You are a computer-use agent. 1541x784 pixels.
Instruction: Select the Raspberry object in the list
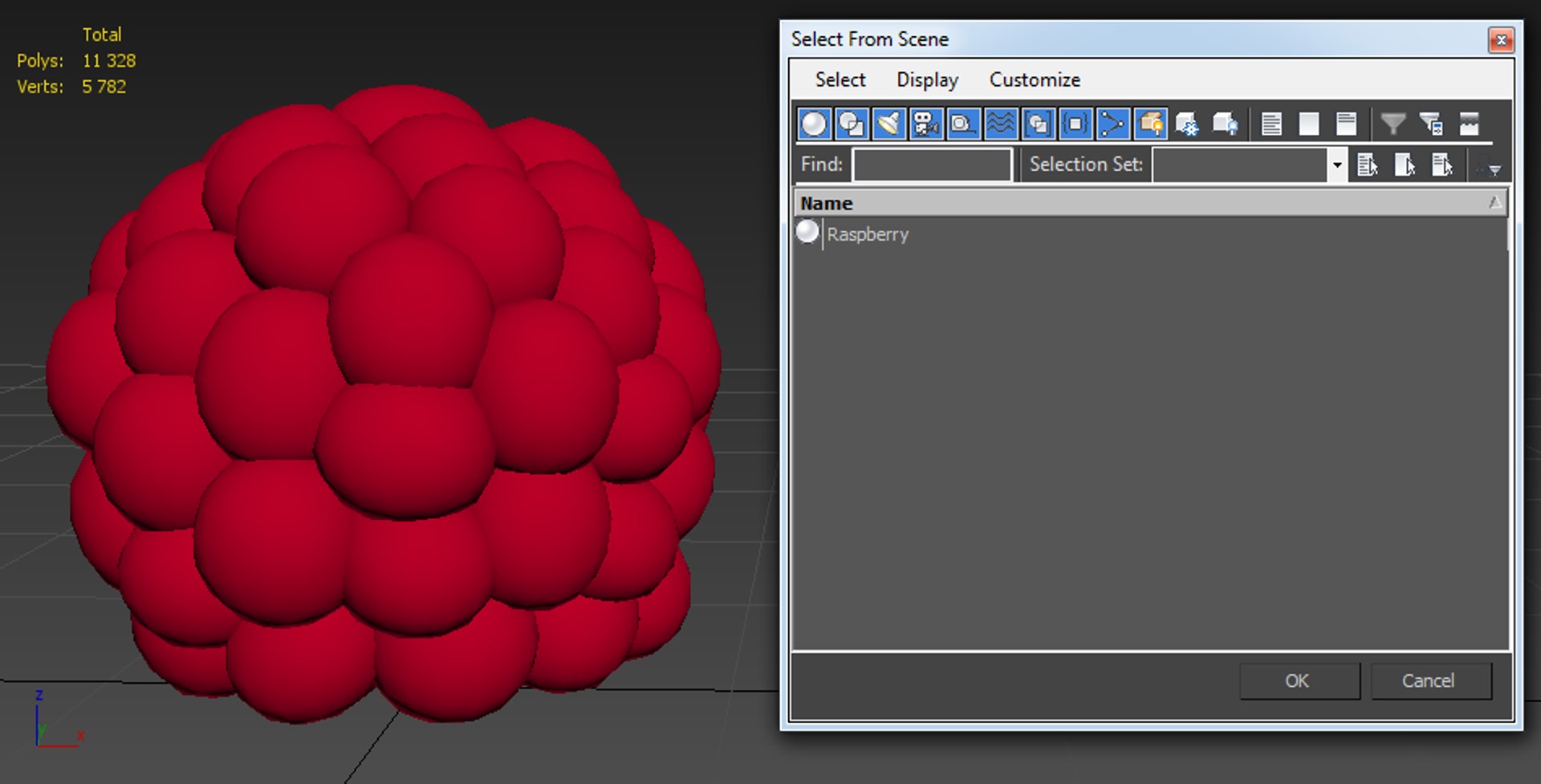[868, 234]
